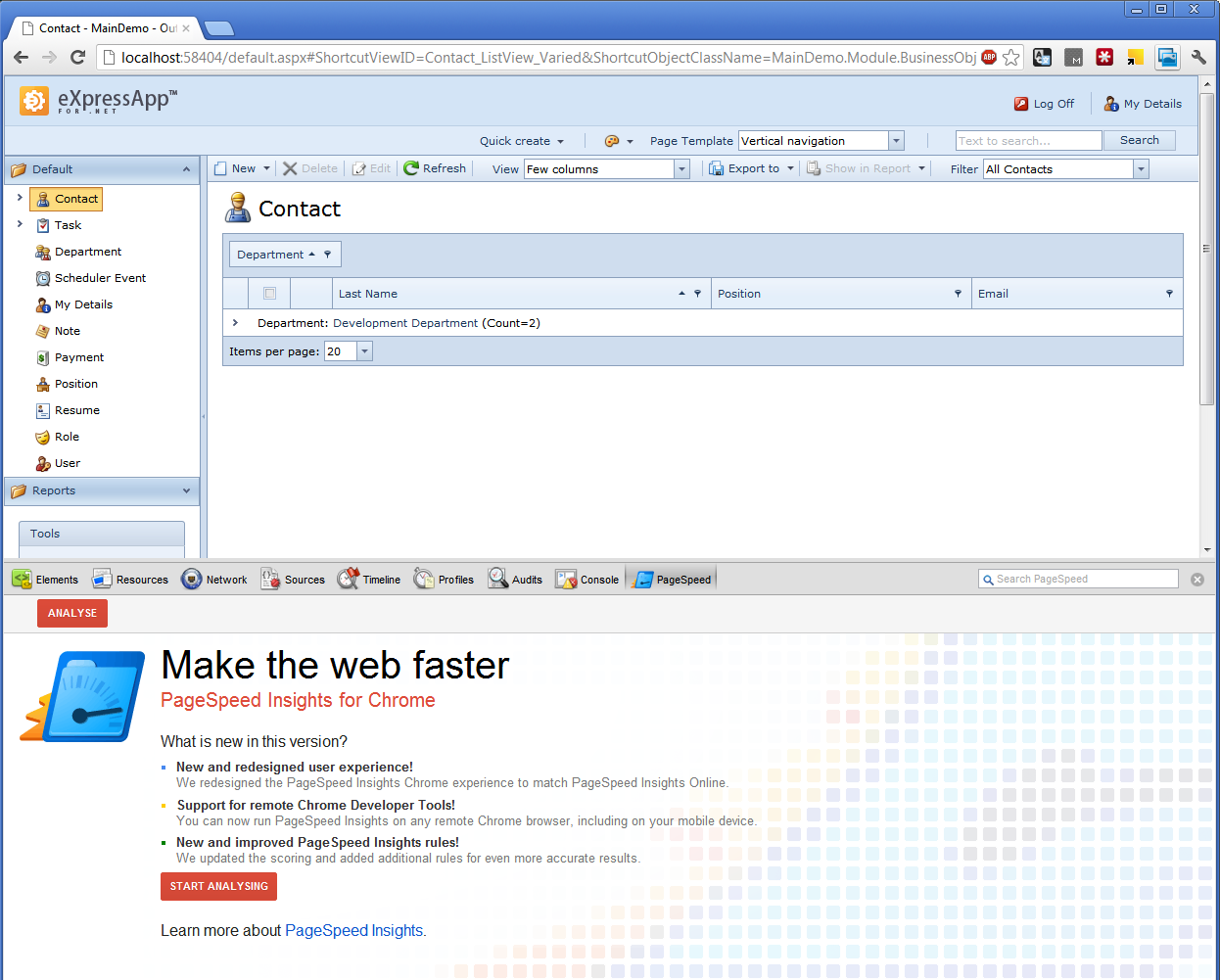Switch to the Profiles devtools tab
Screen dimensions: 1220x980
[444, 580]
